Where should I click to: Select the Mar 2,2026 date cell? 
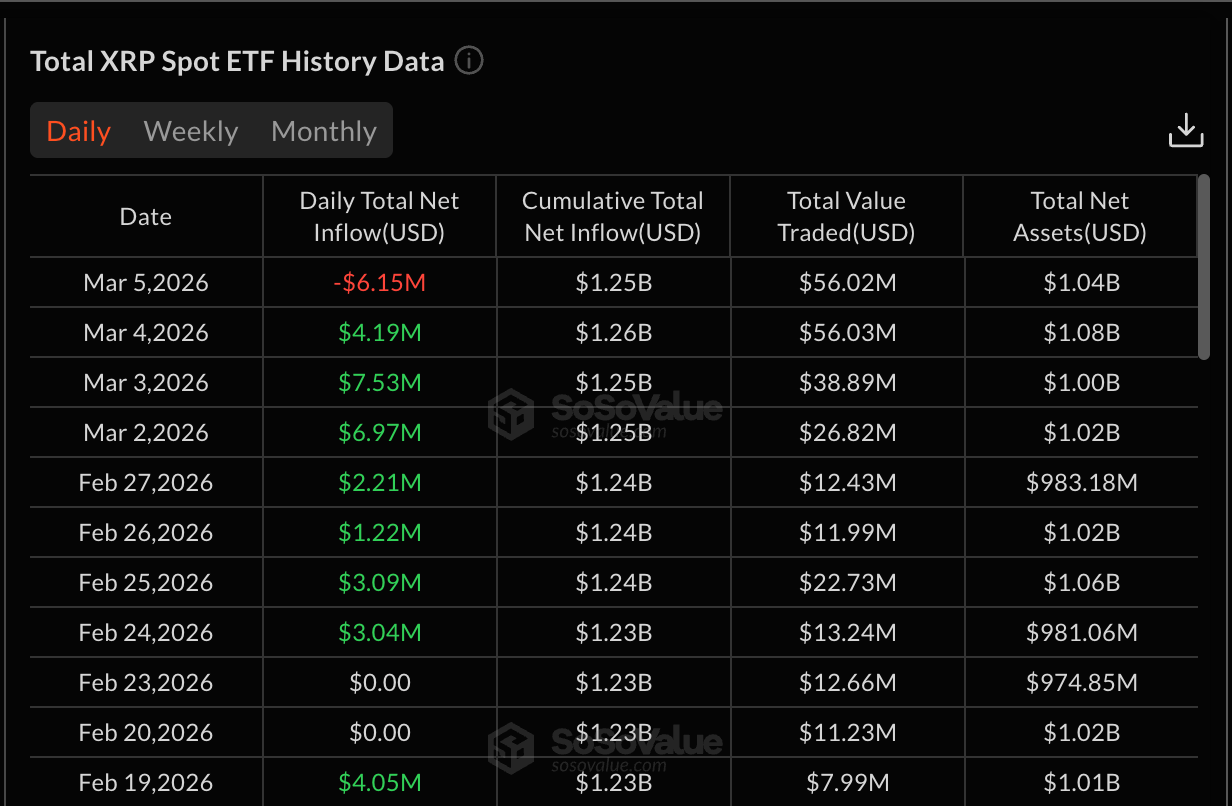pyautogui.click(x=146, y=433)
